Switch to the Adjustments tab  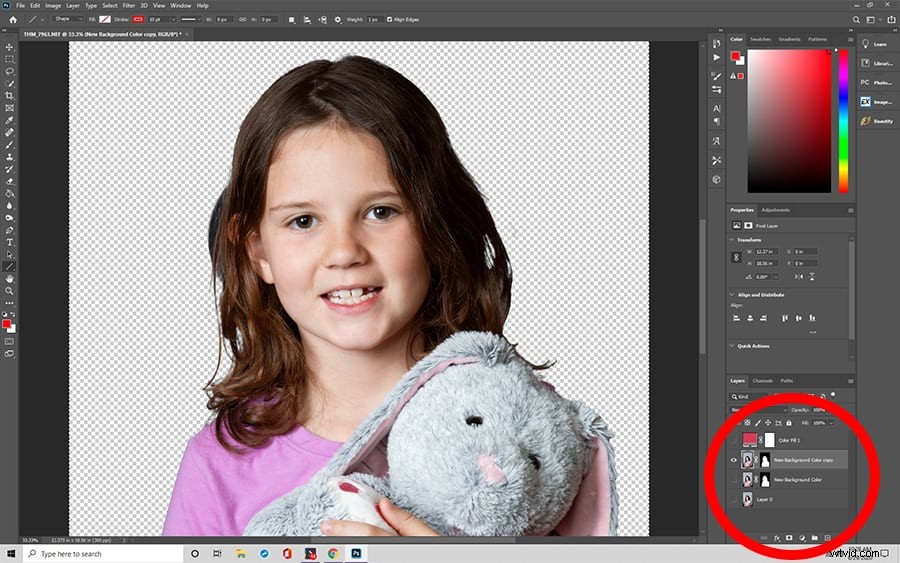pyautogui.click(x=775, y=210)
